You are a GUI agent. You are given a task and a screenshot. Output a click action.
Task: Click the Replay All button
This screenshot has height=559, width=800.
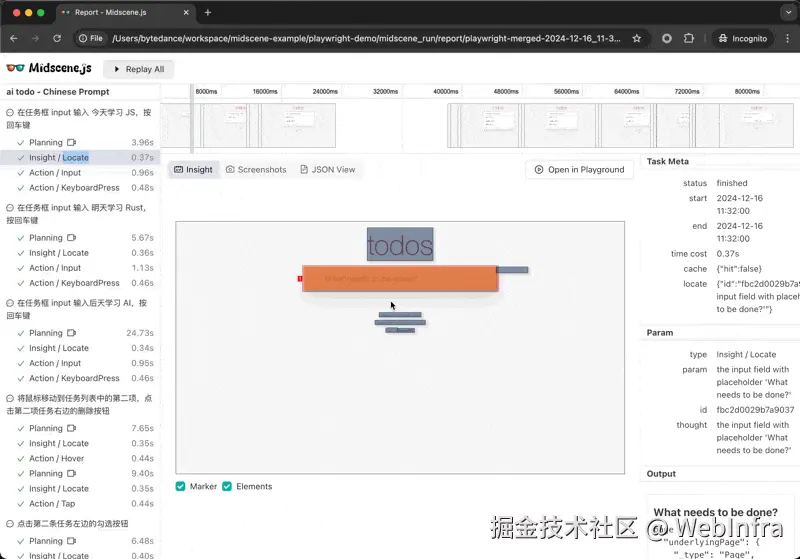tap(139, 69)
